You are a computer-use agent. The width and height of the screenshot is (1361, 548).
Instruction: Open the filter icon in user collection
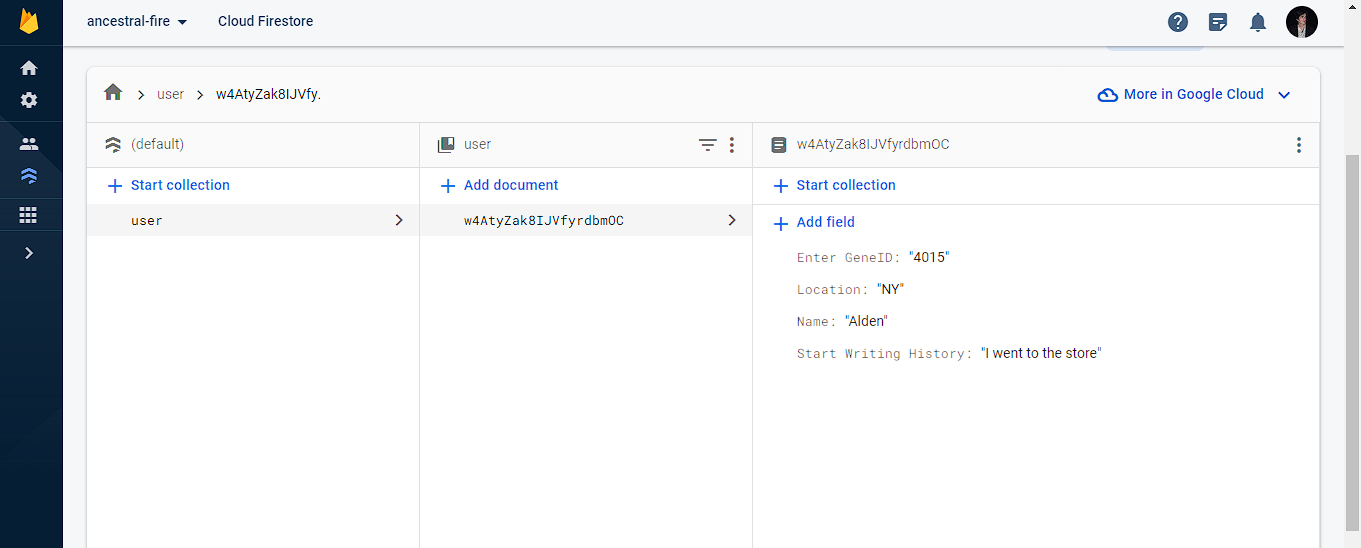(x=707, y=145)
